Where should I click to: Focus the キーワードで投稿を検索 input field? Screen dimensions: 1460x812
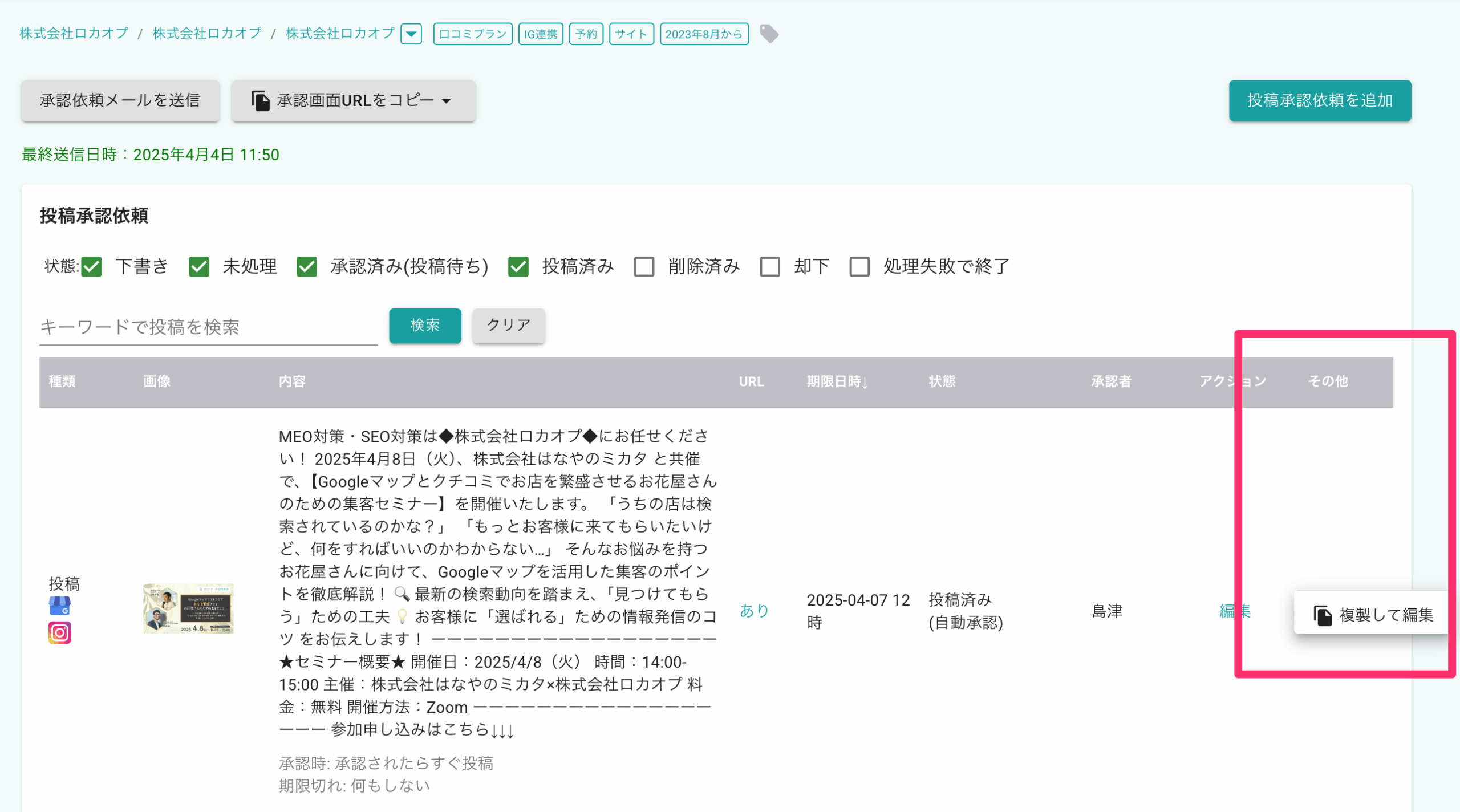click(x=208, y=327)
